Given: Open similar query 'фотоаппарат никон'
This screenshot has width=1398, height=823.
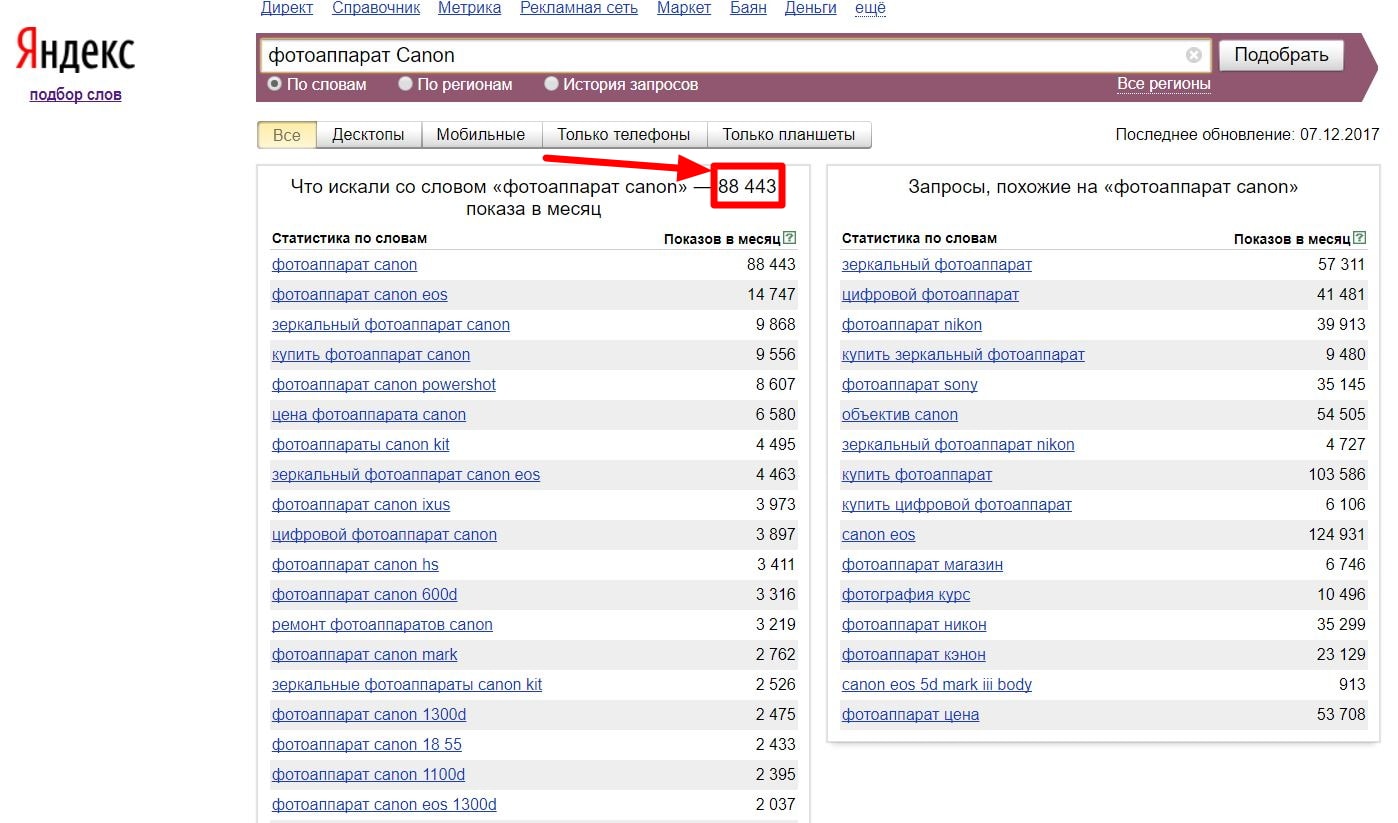Looking at the screenshot, I should click(x=914, y=625).
